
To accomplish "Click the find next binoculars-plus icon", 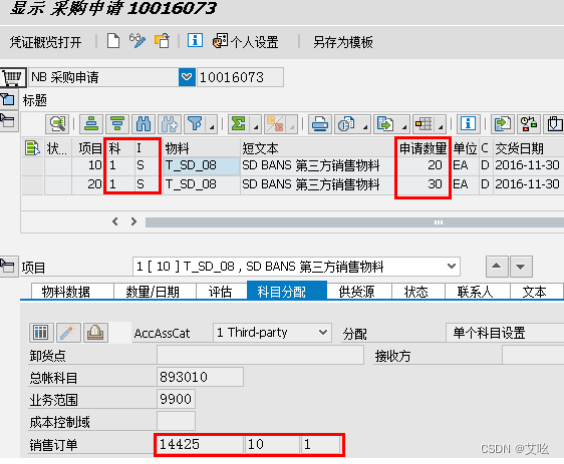I will tap(170, 124).
